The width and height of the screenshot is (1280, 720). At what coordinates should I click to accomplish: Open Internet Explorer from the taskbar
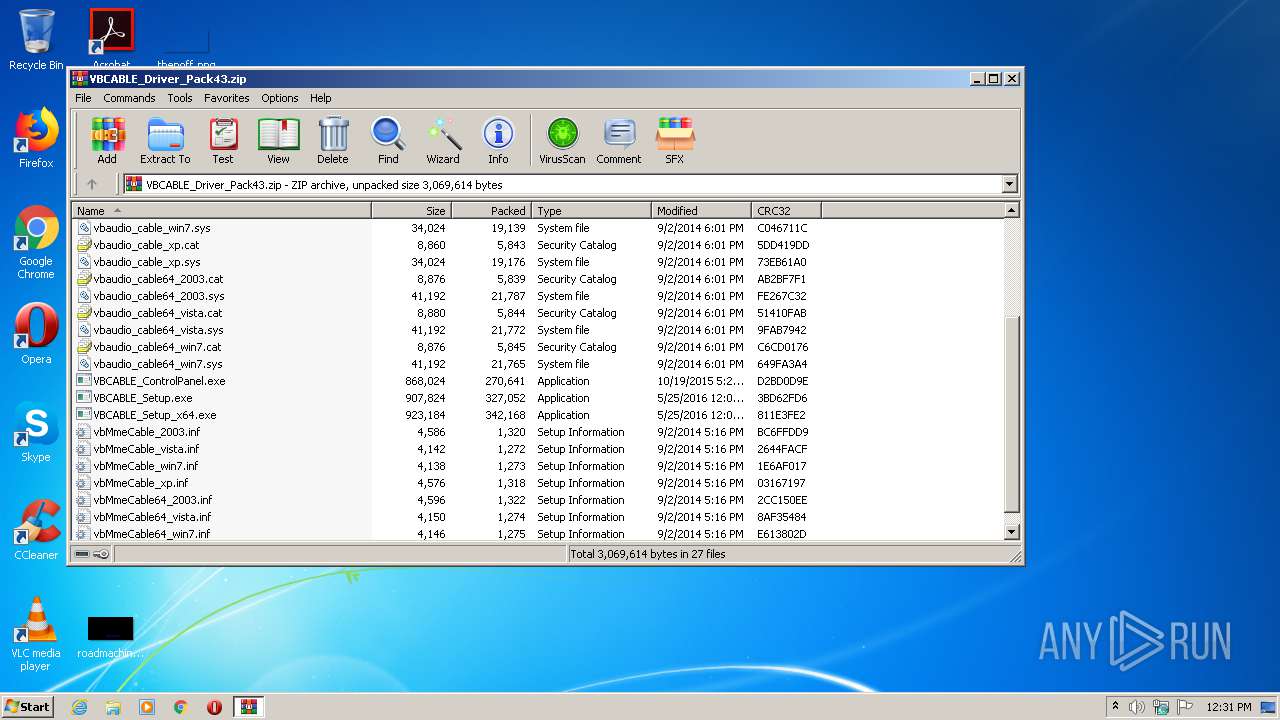click(x=79, y=707)
